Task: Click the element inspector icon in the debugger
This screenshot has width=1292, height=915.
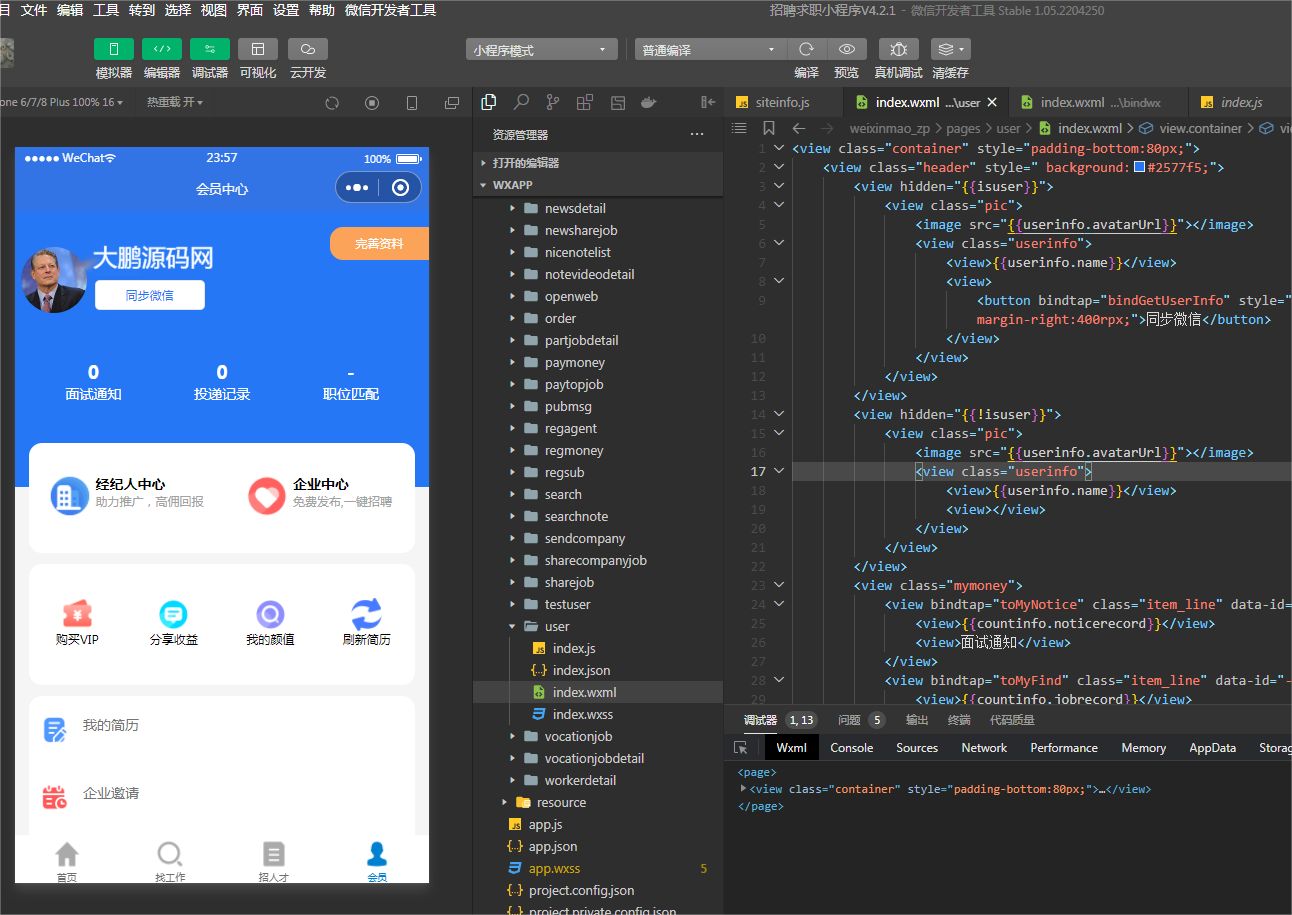Action: tap(741, 748)
